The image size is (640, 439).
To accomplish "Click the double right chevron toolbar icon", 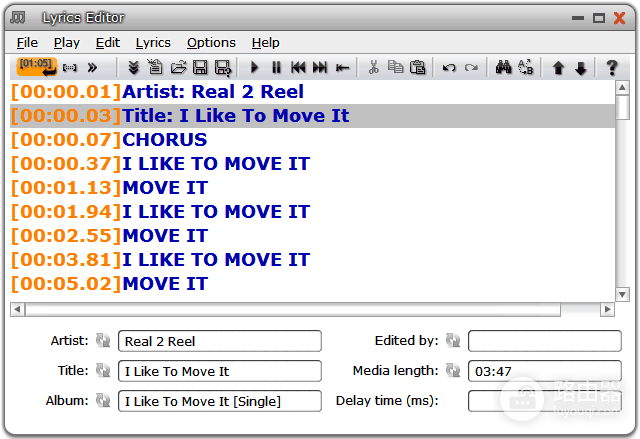I will (92, 67).
